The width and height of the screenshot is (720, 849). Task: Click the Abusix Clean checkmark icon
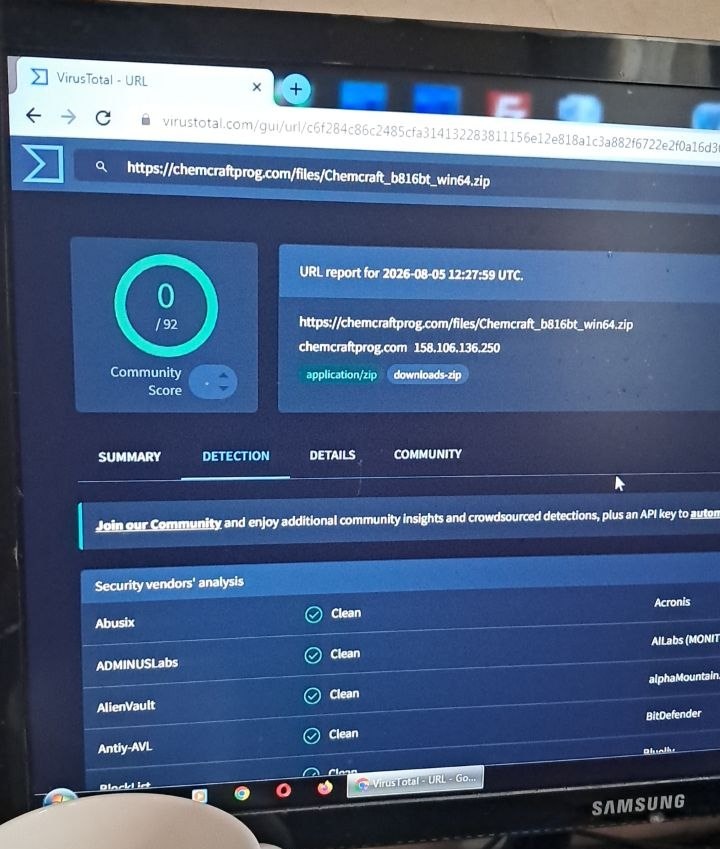[x=313, y=615]
